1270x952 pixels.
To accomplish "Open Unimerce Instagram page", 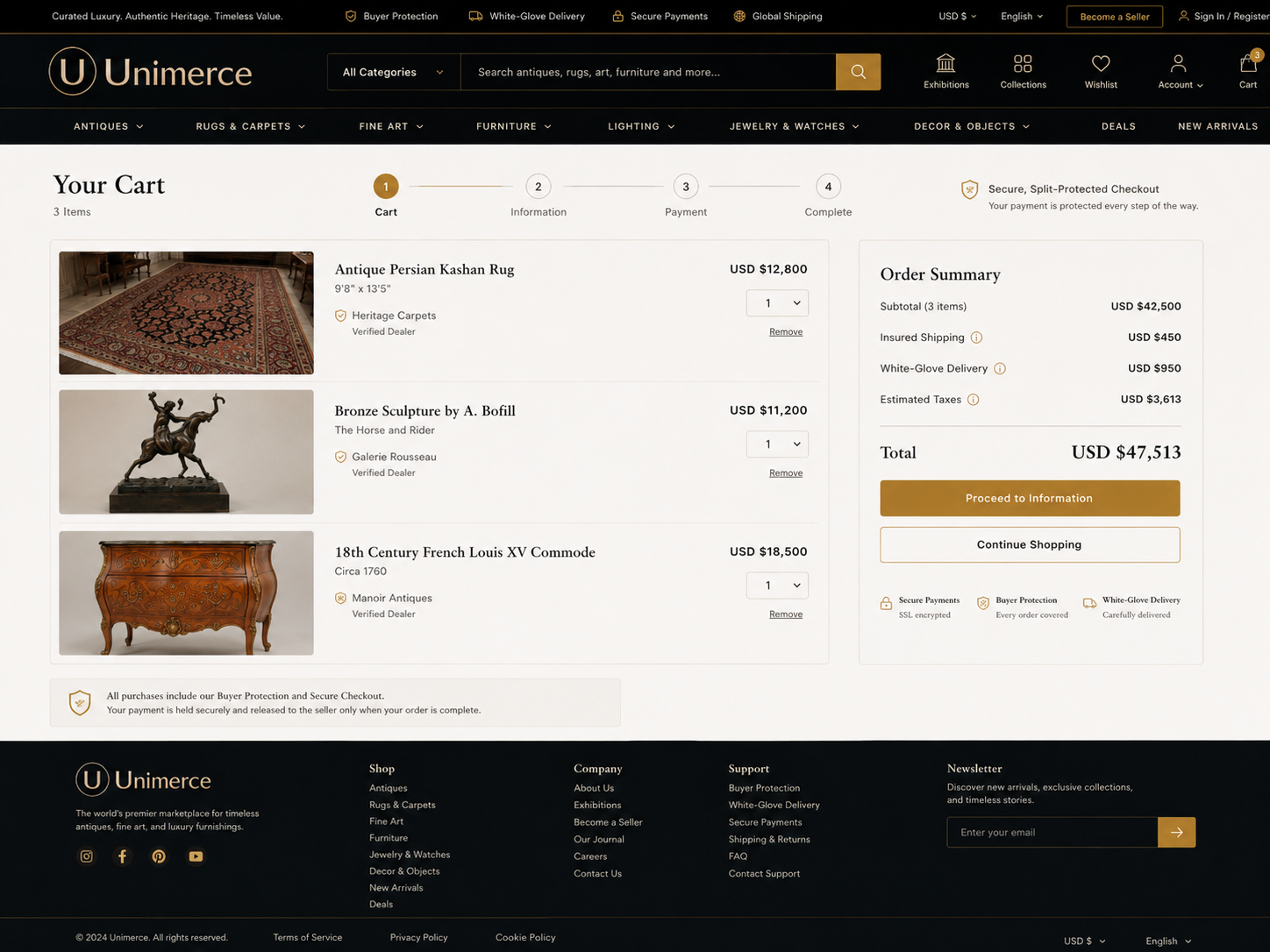I will (86, 856).
